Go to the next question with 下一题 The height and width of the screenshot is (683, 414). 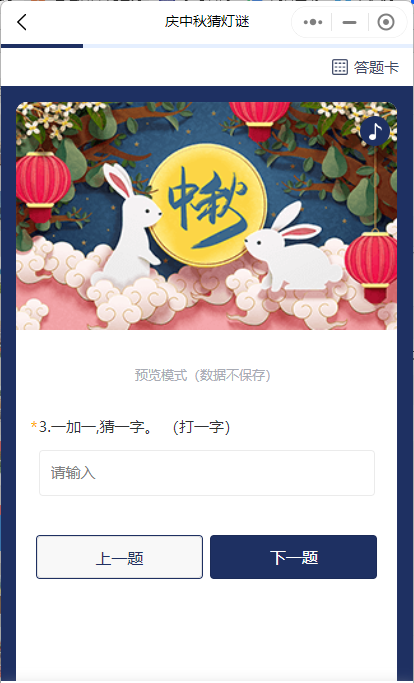click(x=293, y=557)
